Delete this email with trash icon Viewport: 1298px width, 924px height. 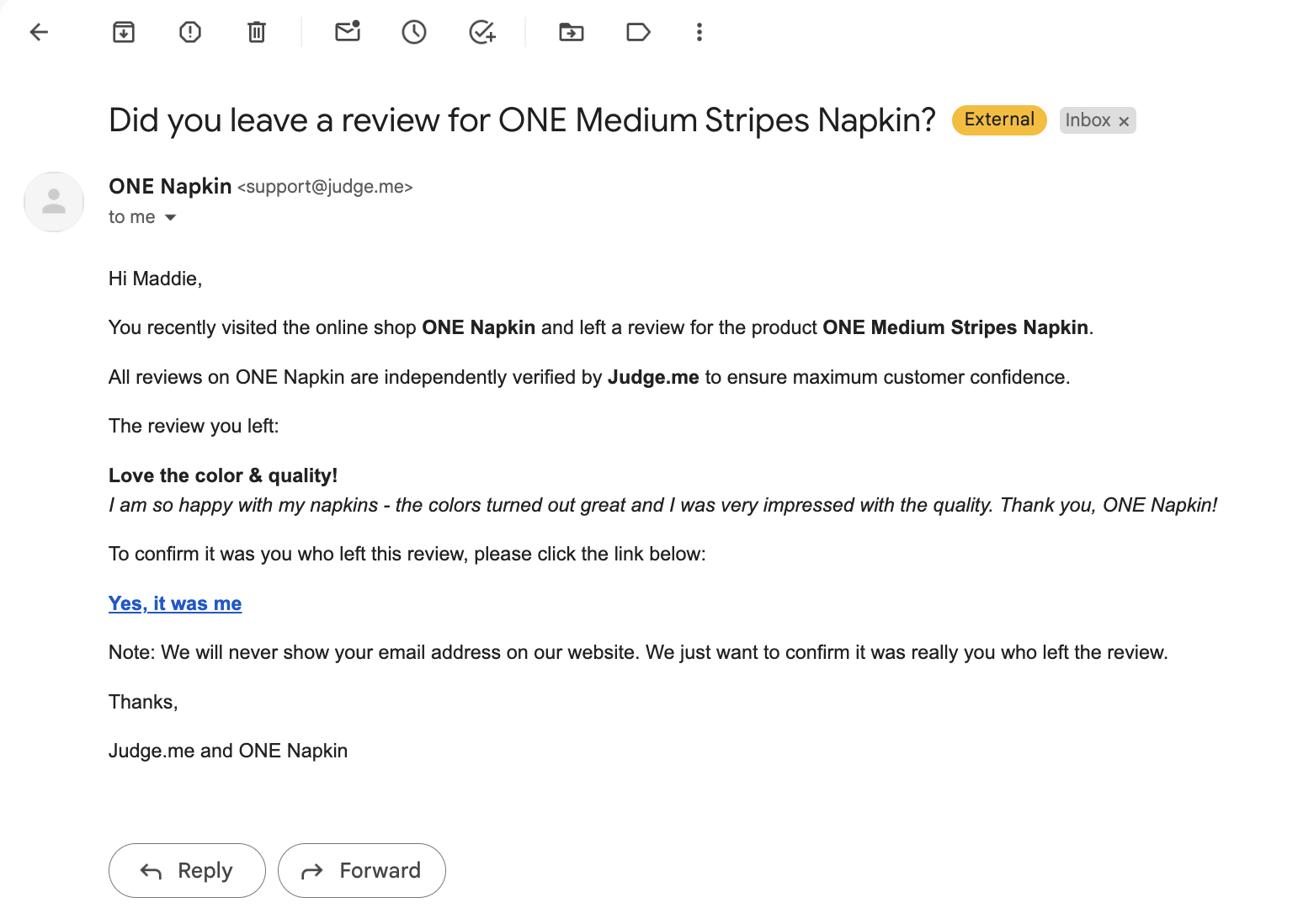pyautogui.click(x=257, y=33)
